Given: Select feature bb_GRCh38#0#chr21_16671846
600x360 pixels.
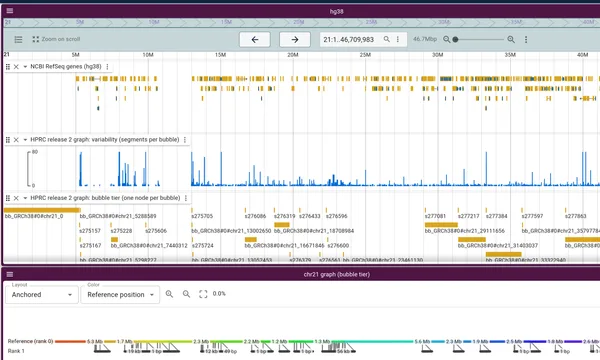Looking at the screenshot, I should (251, 239).
